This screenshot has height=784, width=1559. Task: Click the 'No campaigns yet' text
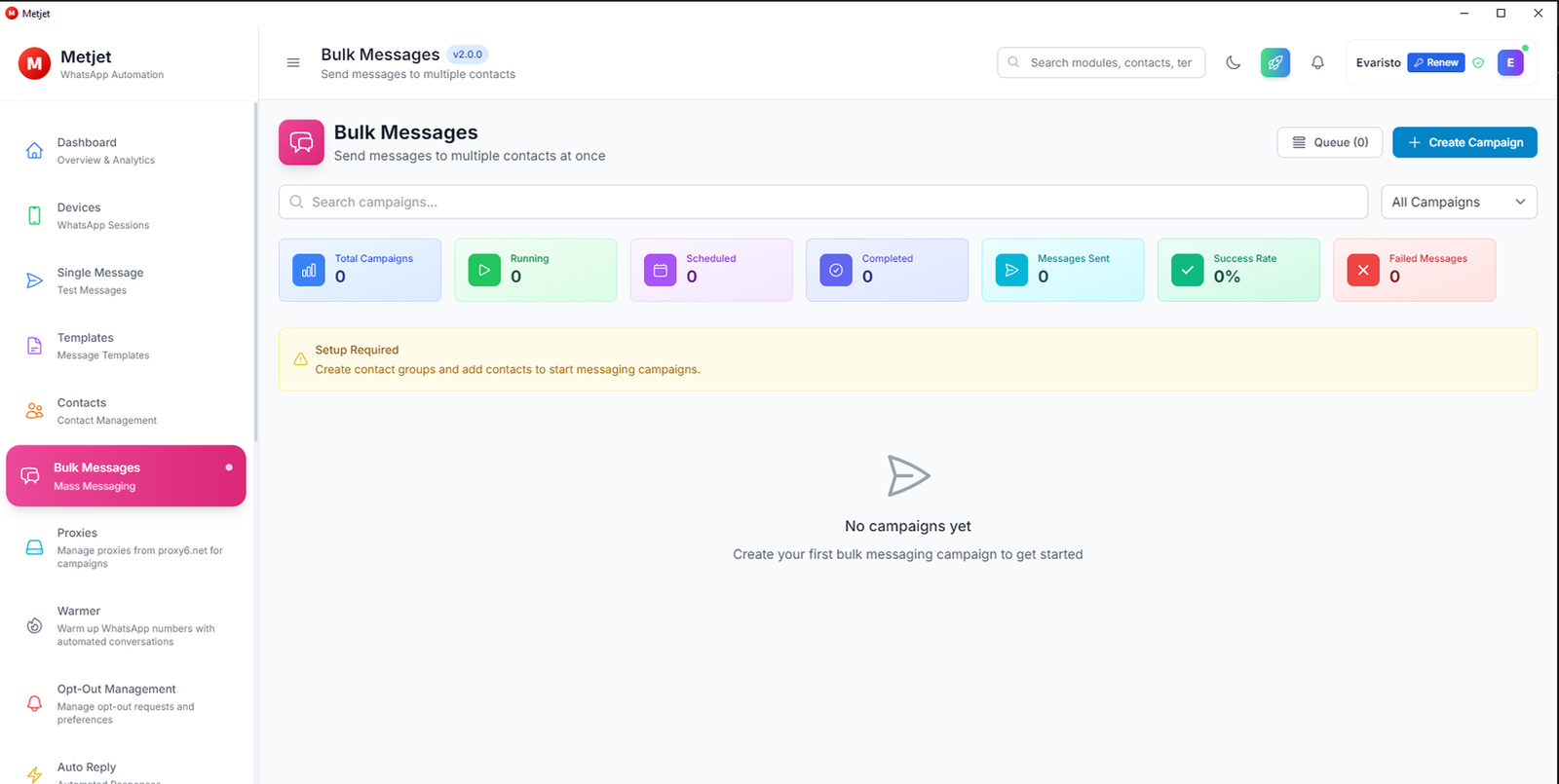coord(908,526)
